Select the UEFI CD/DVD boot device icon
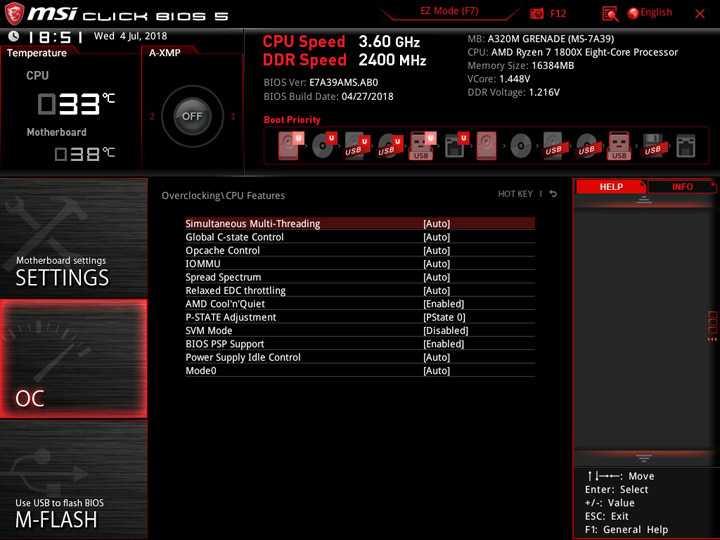Screen dimensions: 720x540 (x=324, y=146)
